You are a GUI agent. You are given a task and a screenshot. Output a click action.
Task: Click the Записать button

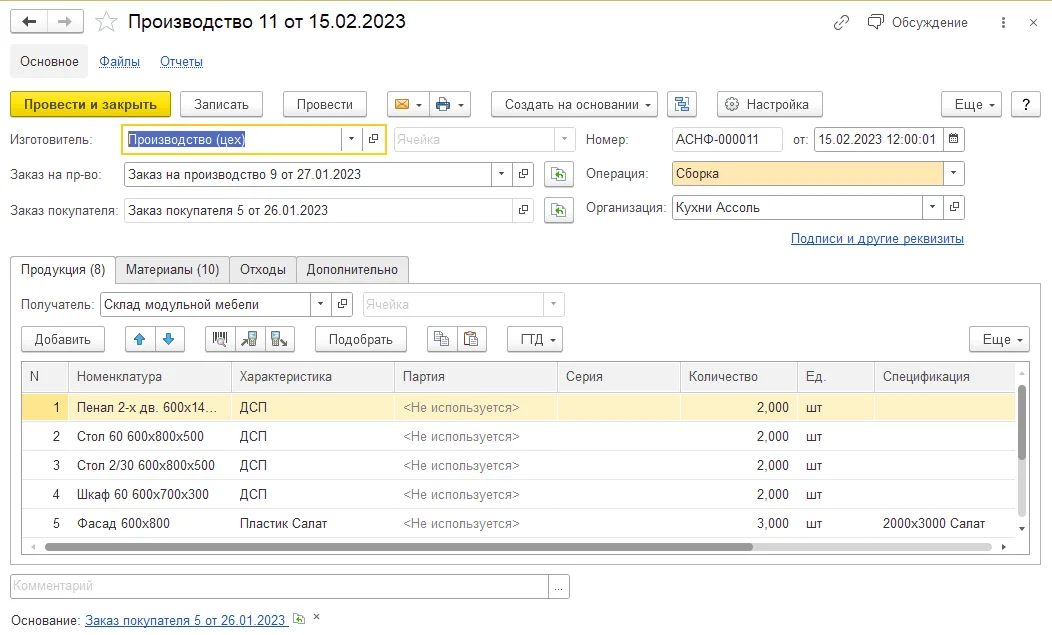tap(221, 105)
